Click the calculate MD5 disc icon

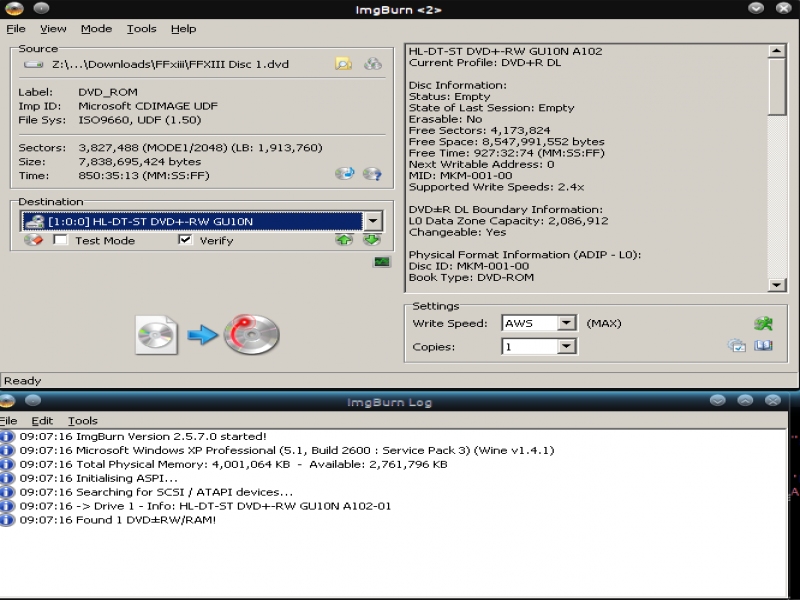(x=344, y=173)
